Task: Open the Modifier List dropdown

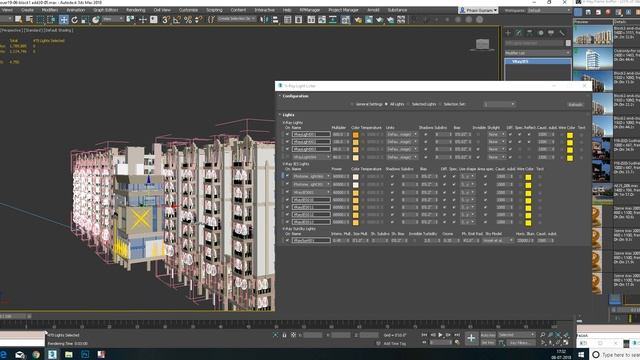Action: coord(538,53)
